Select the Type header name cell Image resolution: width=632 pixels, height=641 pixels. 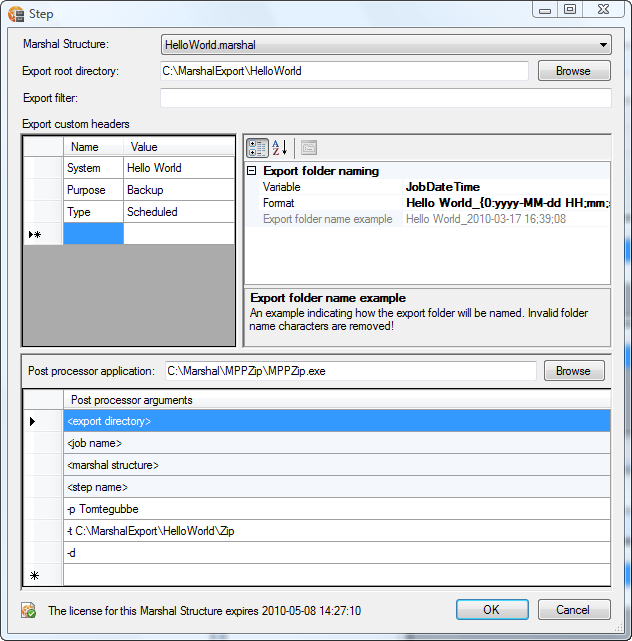(x=93, y=212)
